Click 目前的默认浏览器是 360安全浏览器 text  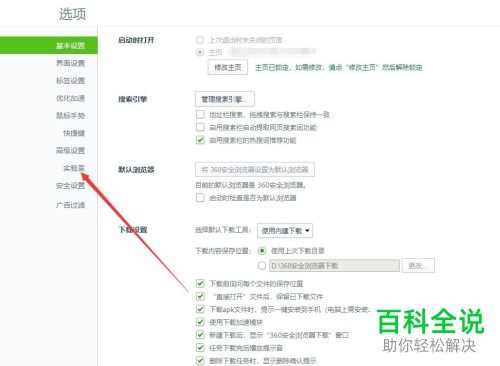click(x=251, y=185)
